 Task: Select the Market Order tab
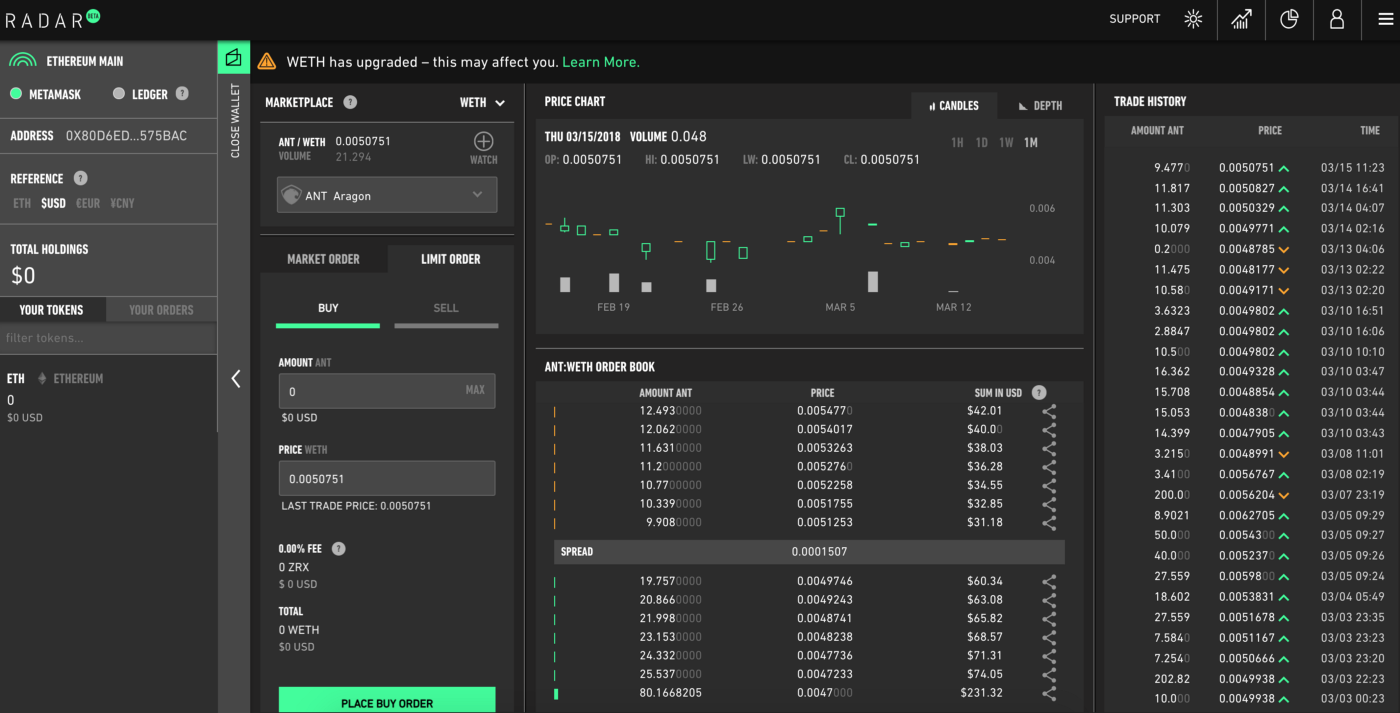pos(323,259)
